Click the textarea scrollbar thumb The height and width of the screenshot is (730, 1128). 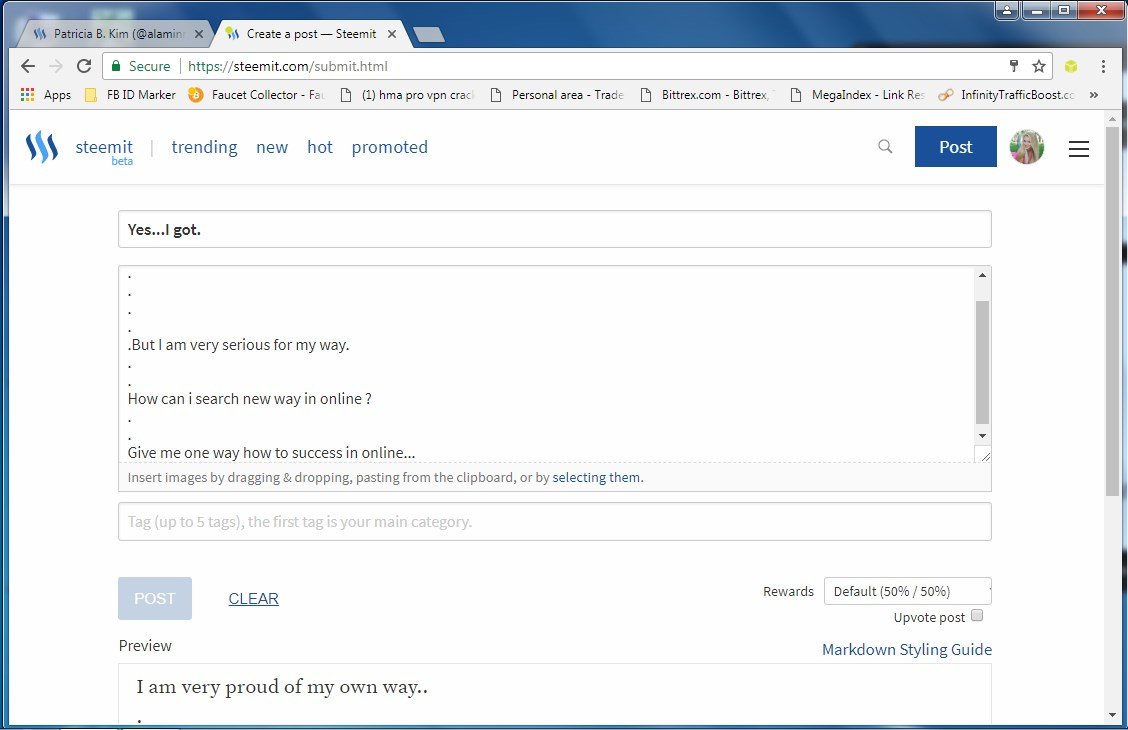983,363
